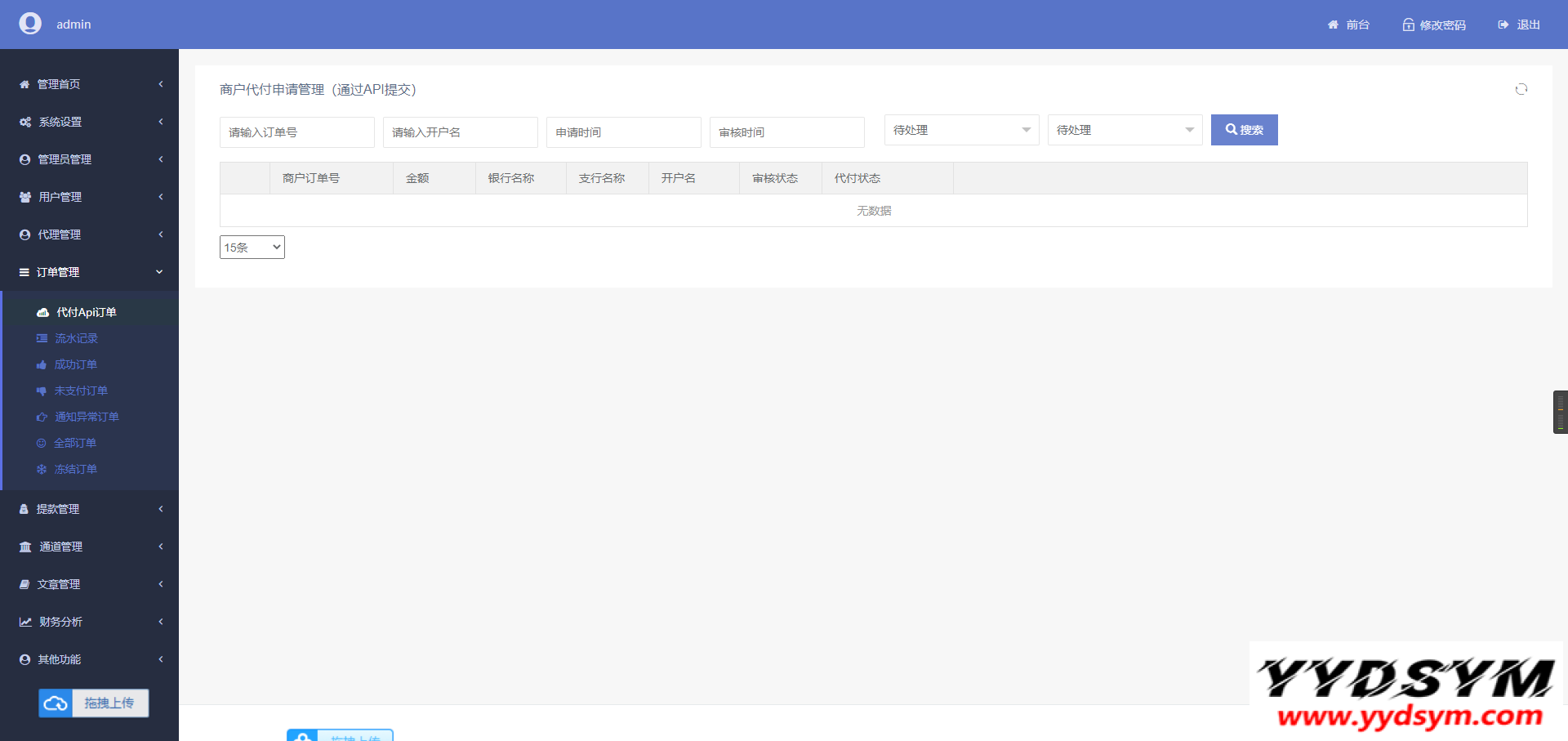Click the home icon labeled 前台

coord(1333,25)
